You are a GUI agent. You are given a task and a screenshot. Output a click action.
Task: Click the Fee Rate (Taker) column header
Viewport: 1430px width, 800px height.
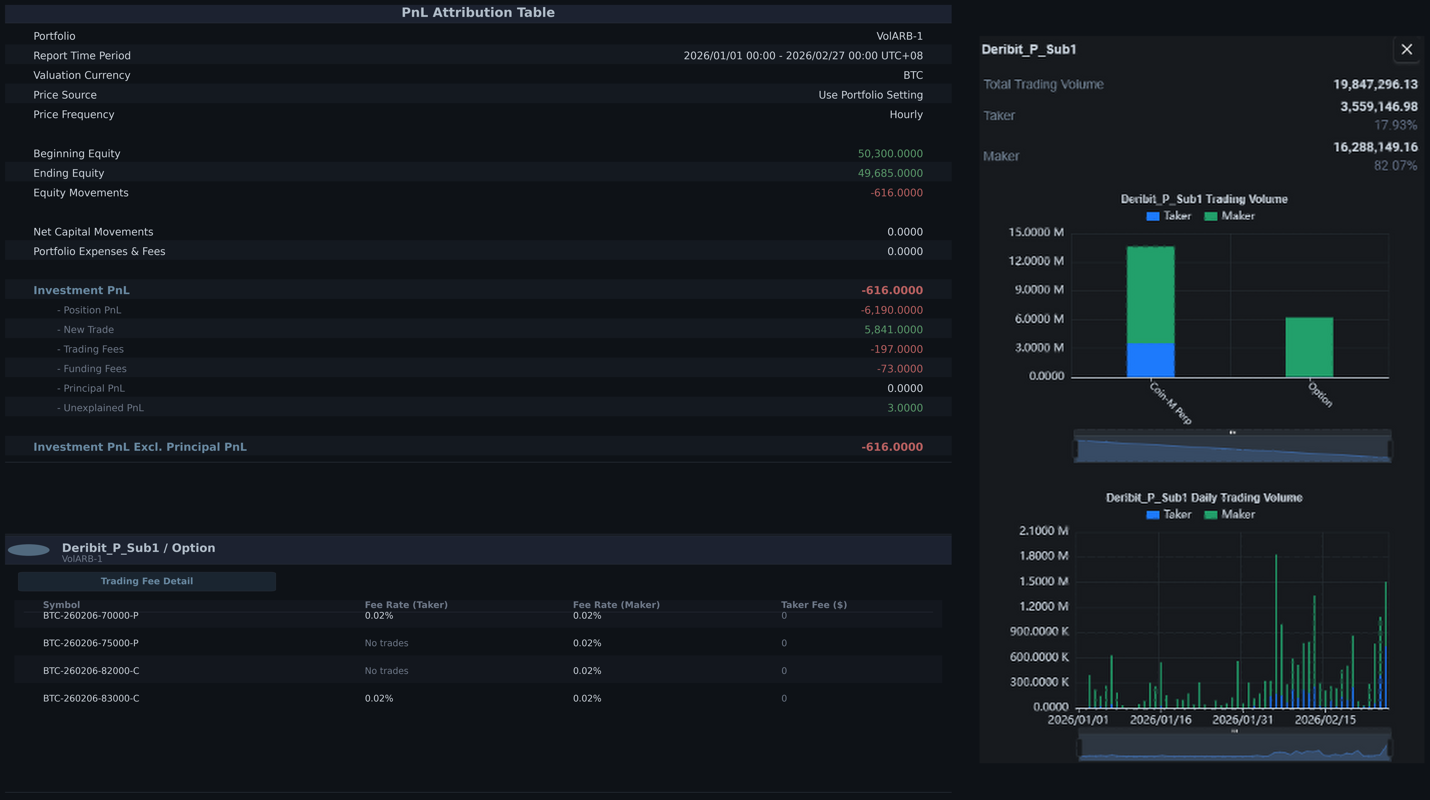pyautogui.click(x=406, y=605)
